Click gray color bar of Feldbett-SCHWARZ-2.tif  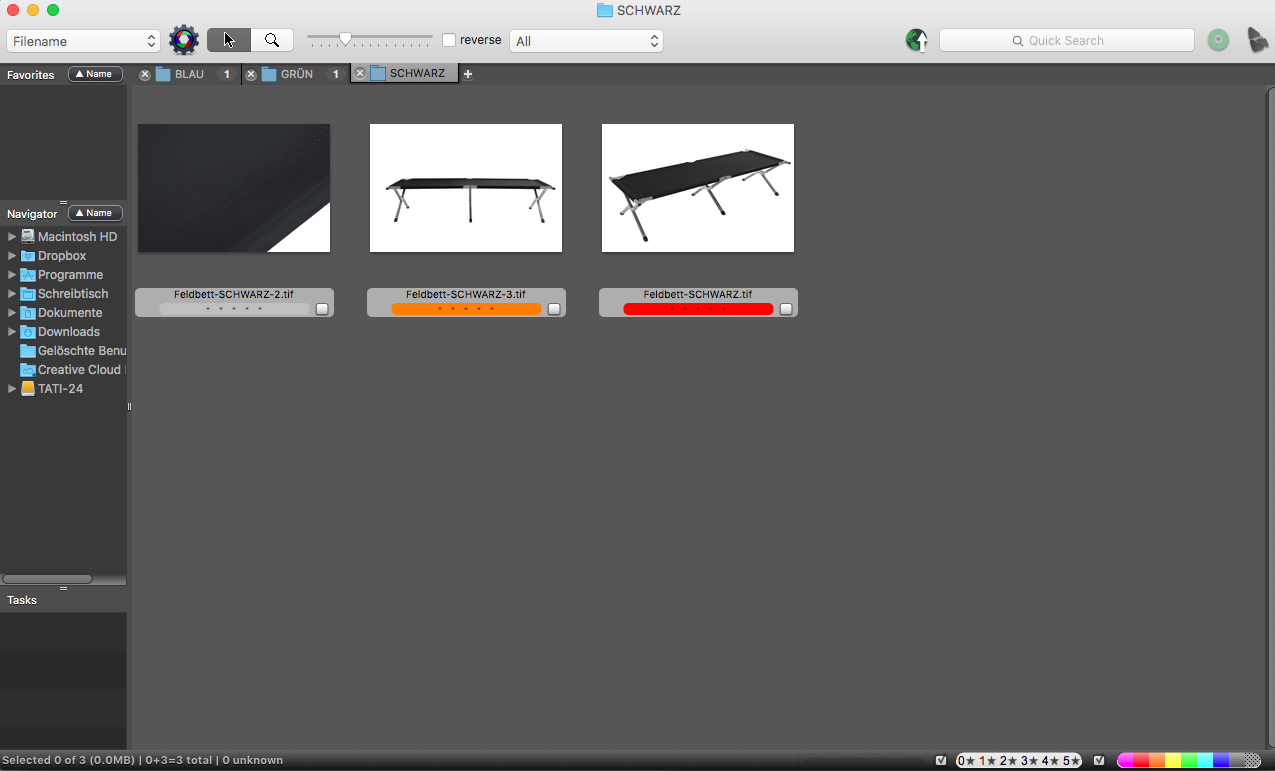[234, 309]
